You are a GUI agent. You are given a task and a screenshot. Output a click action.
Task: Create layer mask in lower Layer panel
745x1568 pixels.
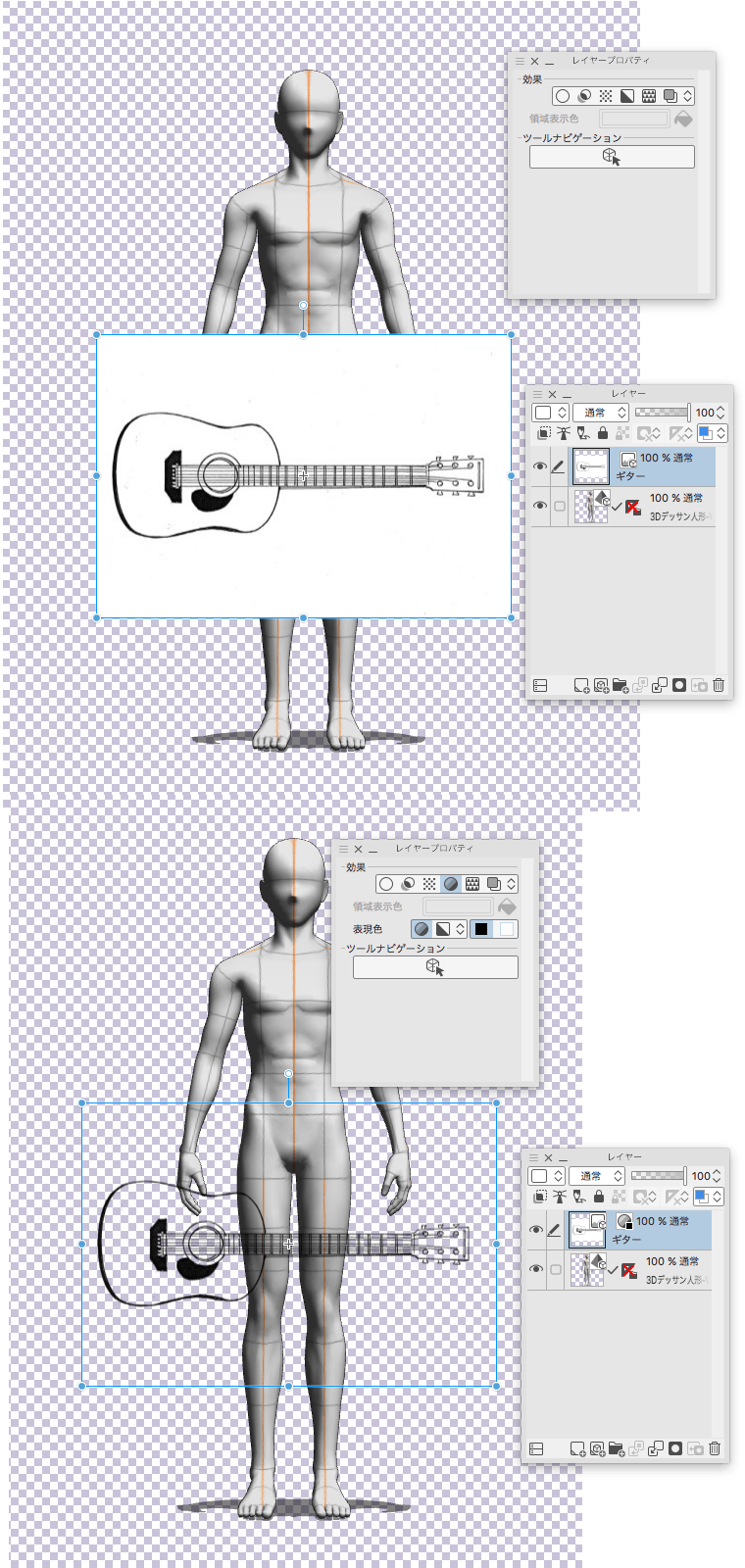tap(675, 1448)
